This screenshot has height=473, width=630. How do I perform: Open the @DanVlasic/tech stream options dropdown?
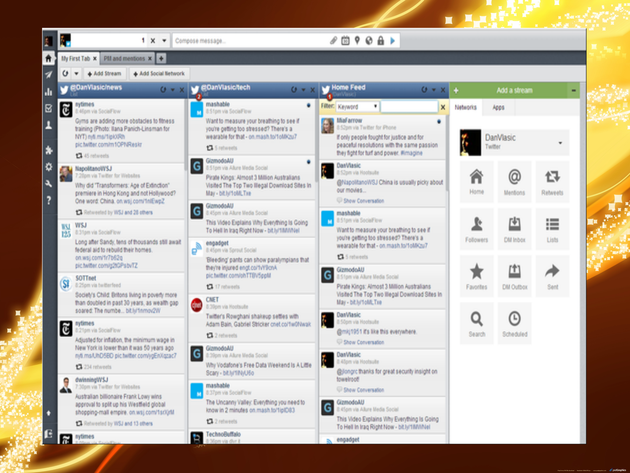tap(303, 90)
